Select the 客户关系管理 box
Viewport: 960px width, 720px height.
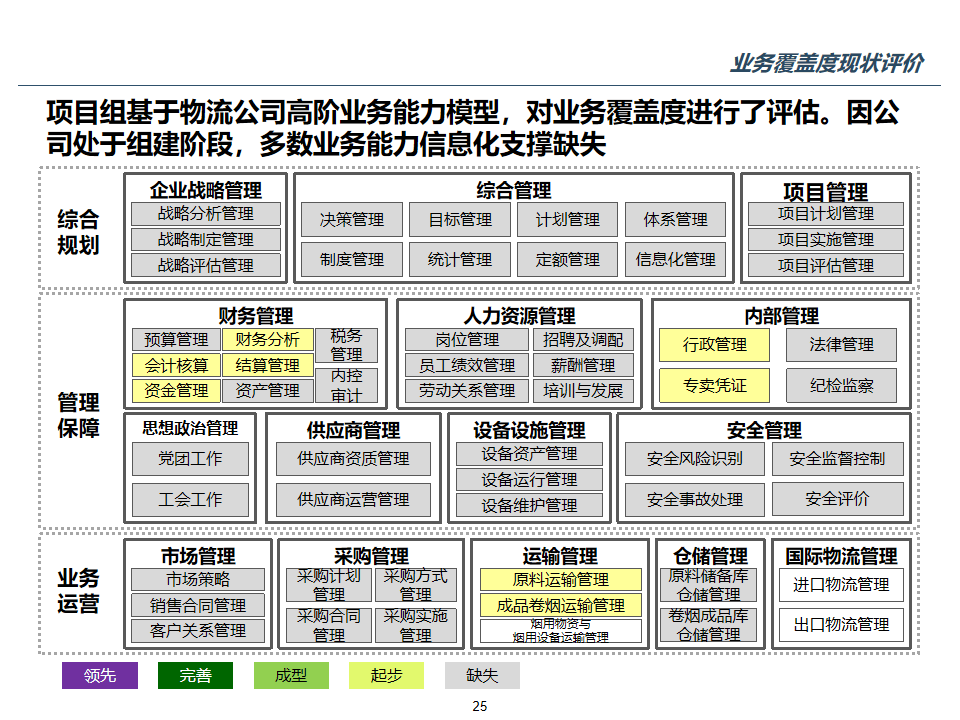(x=198, y=631)
